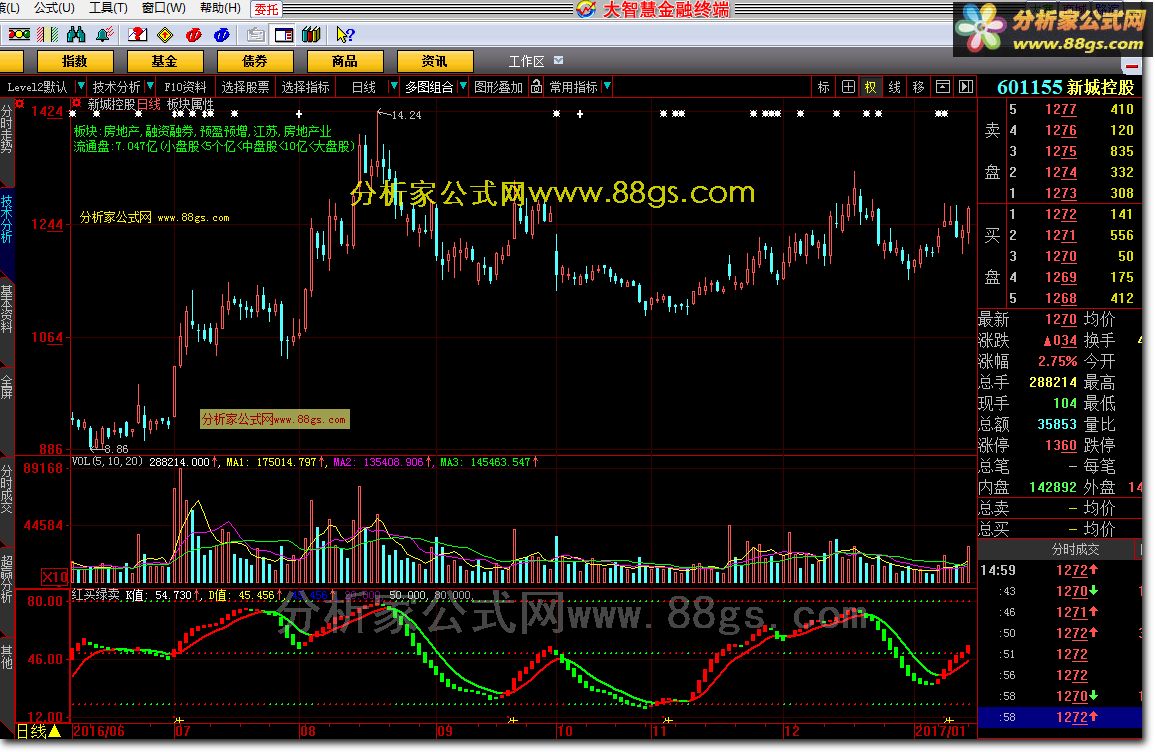This screenshot has height=752, width=1155.
Task: Click the 选择指标 button
Action: pyautogui.click(x=305, y=87)
